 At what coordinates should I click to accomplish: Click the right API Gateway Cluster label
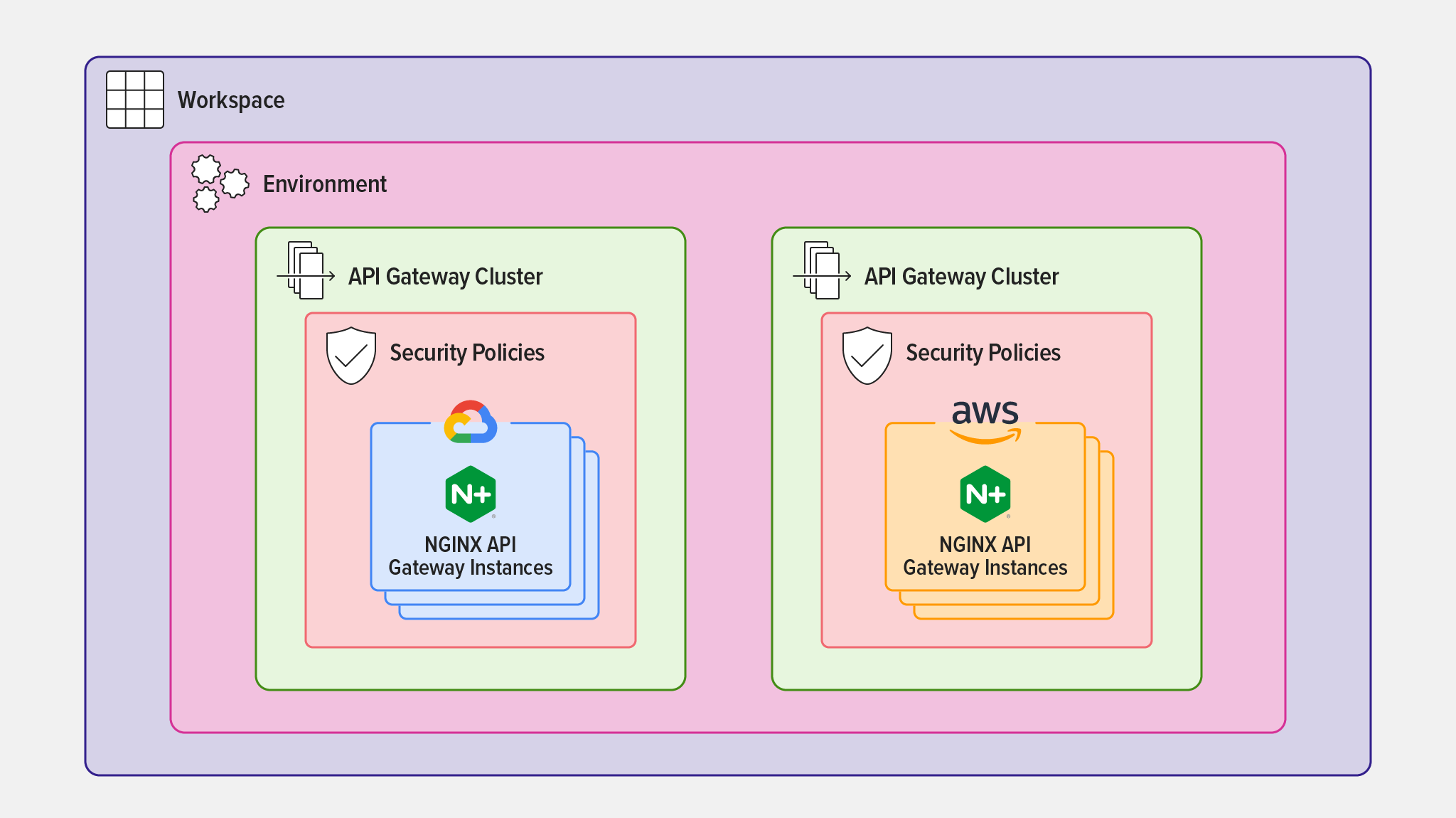961,277
